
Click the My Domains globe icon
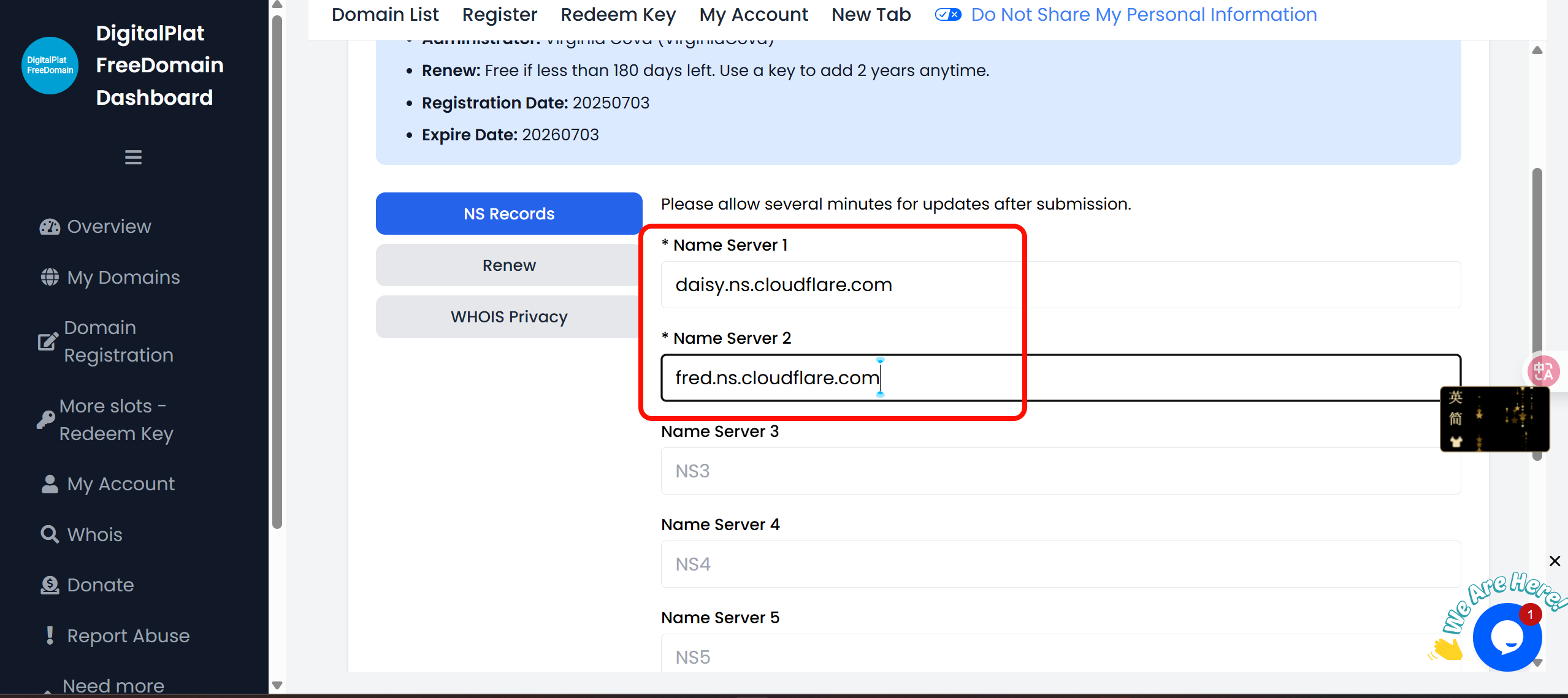[50, 277]
